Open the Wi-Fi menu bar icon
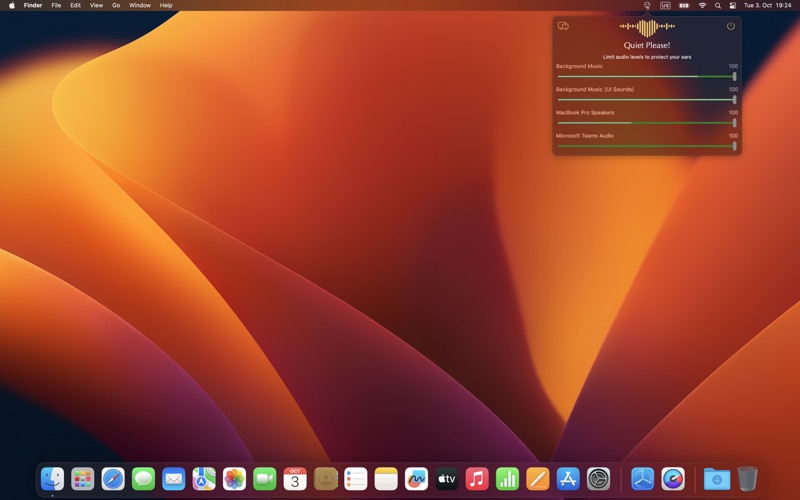Viewport: 800px width, 500px height. pos(703,5)
